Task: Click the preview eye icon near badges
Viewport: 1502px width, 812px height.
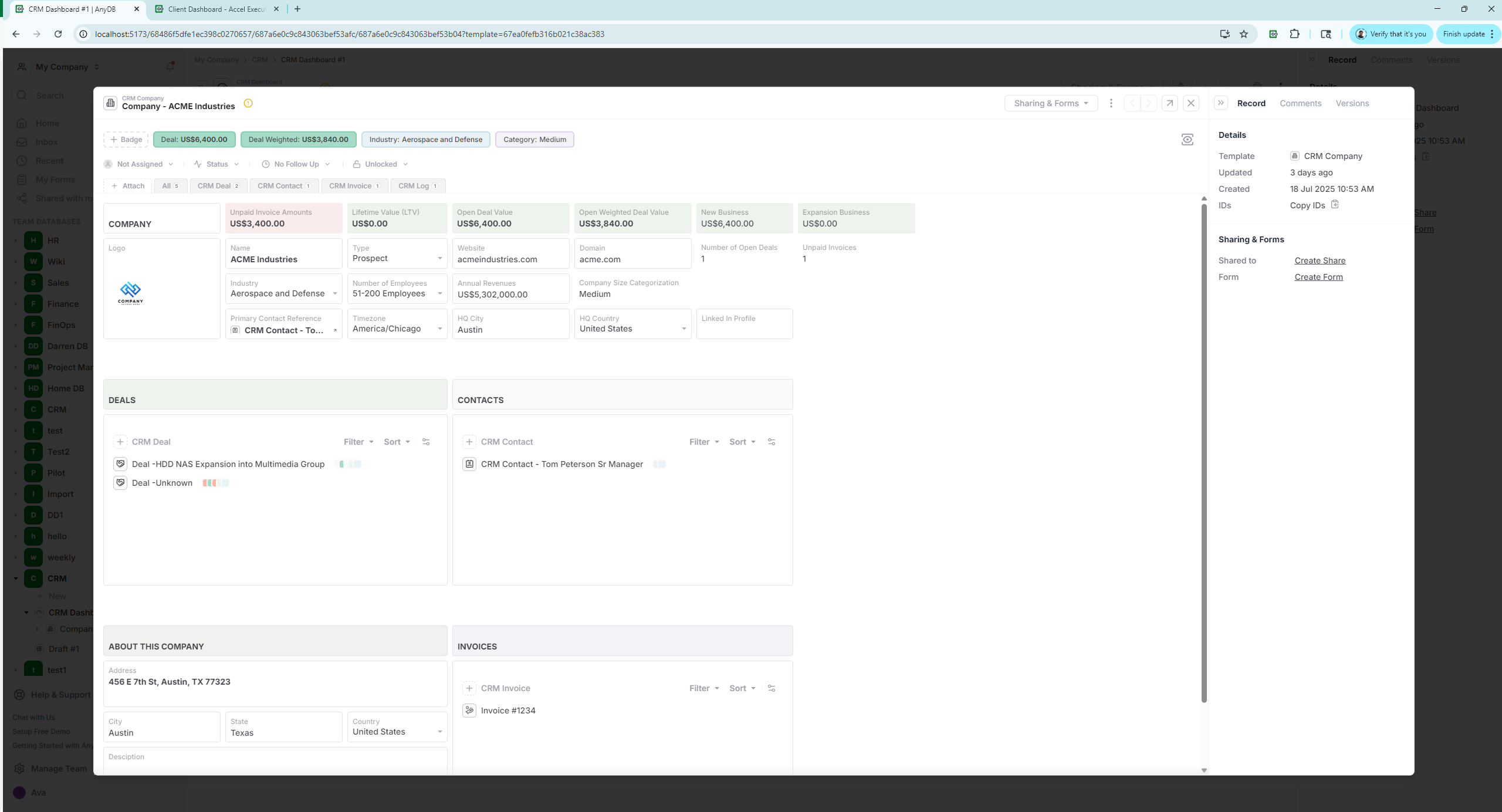Action: [x=1187, y=140]
